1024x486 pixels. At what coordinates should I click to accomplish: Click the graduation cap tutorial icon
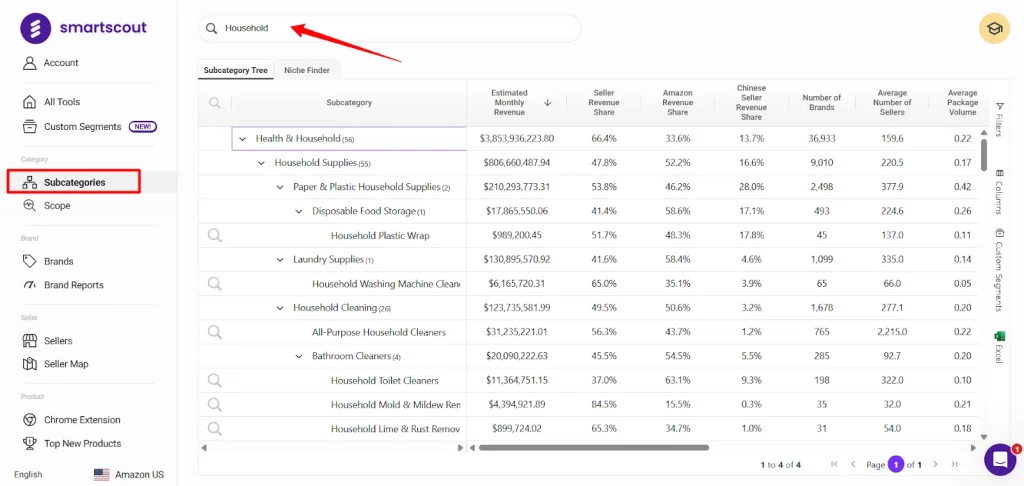[x=994, y=29]
